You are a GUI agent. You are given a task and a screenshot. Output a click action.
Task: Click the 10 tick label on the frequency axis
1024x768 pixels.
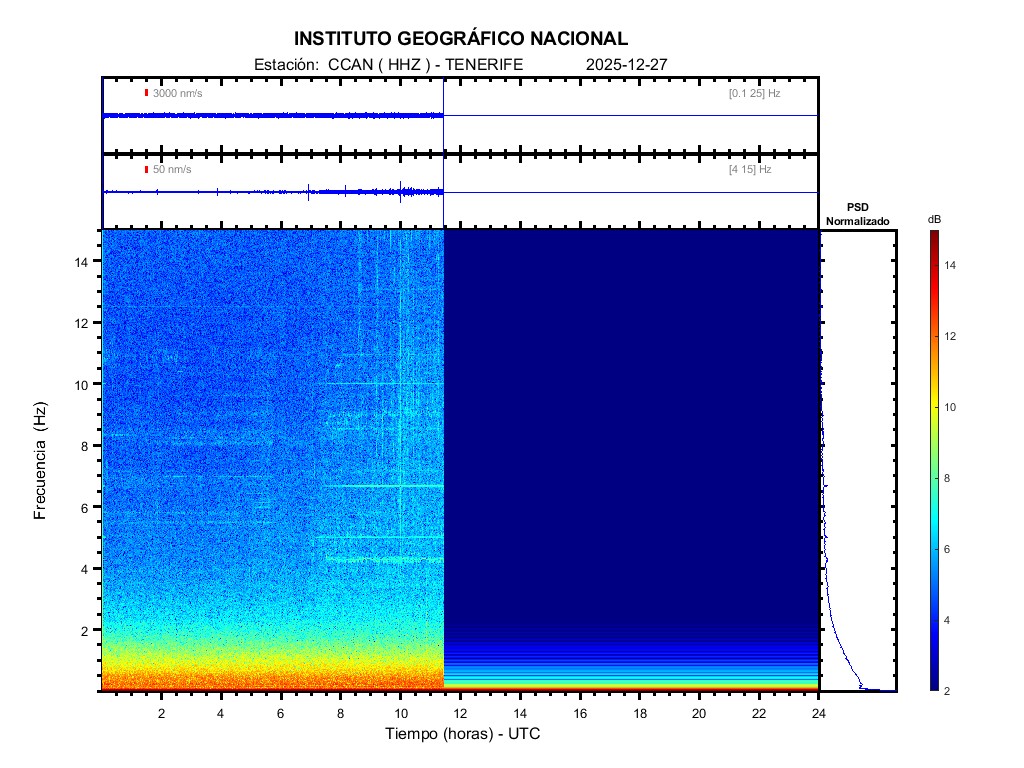83,384
